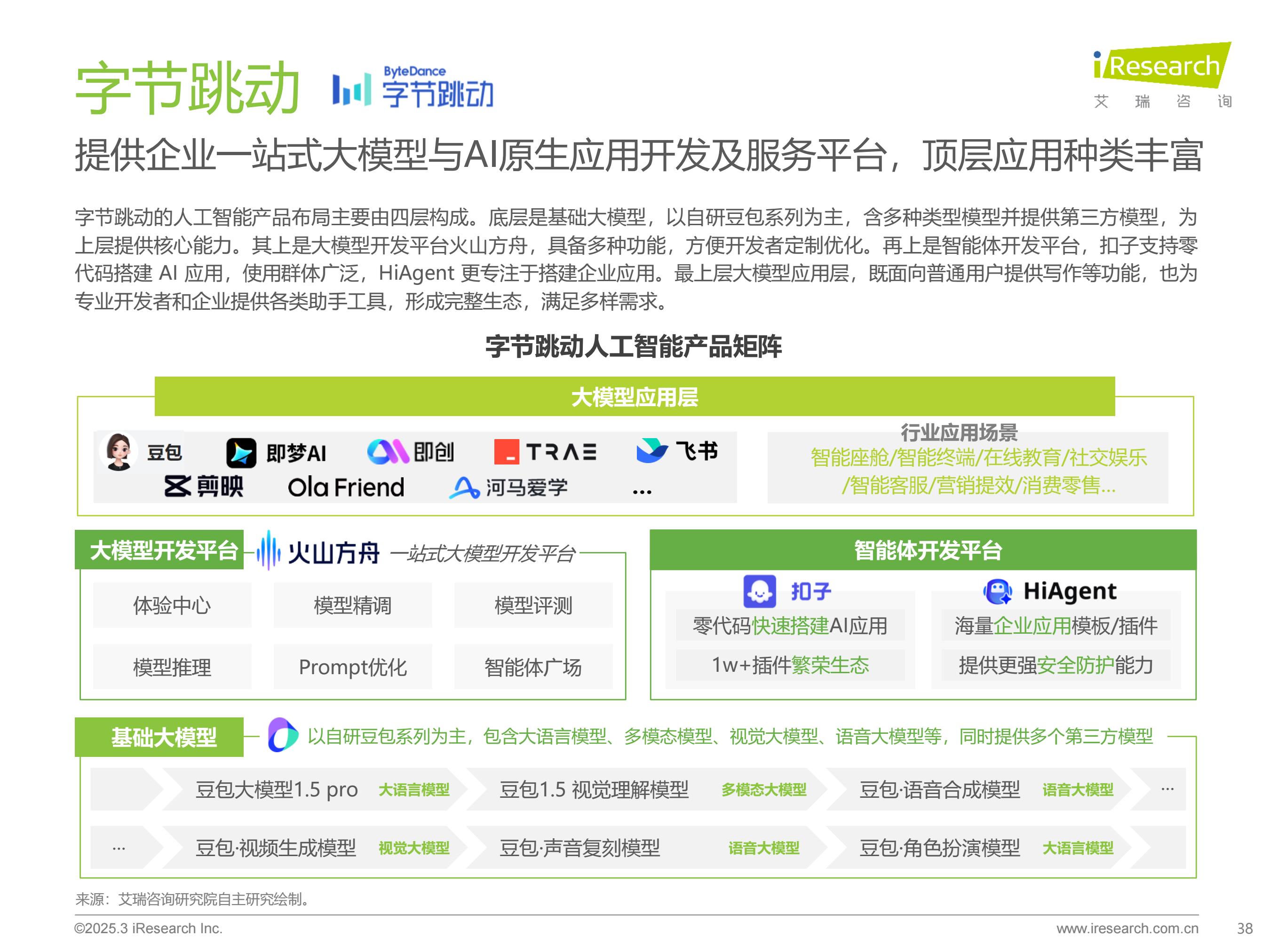
Task: Click the 智能体广场 box
Action: tap(533, 667)
